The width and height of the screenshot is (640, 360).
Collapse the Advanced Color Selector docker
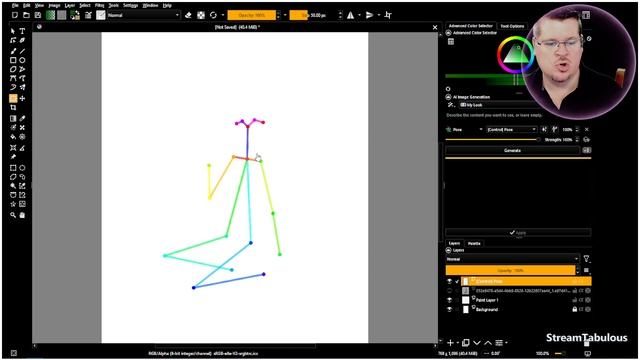point(448,33)
